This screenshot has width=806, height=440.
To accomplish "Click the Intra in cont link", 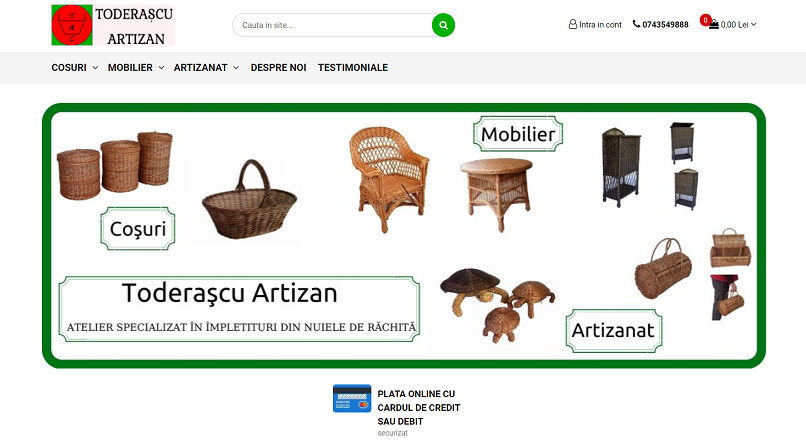I will coord(600,25).
